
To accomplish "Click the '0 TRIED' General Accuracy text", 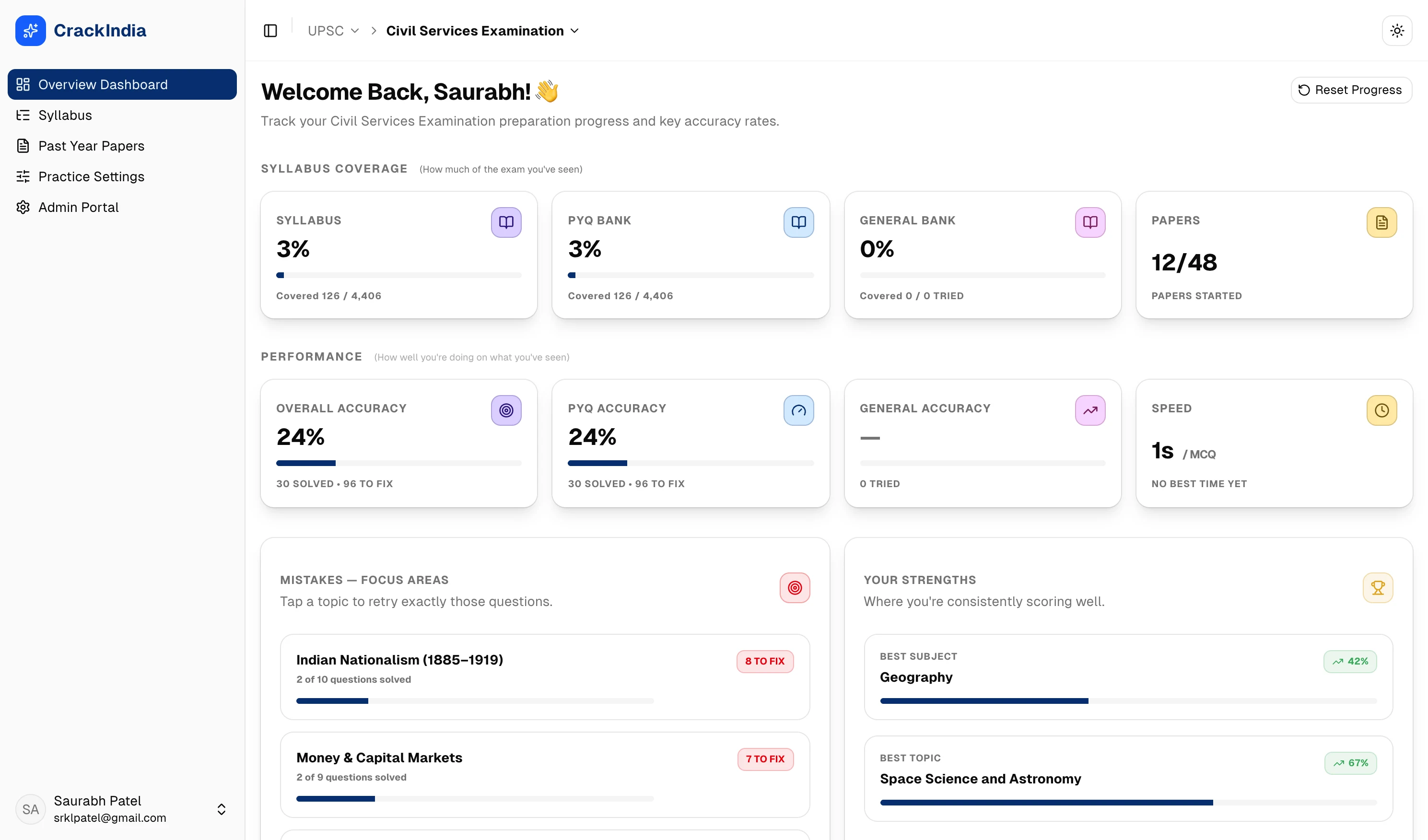I will [x=879, y=484].
